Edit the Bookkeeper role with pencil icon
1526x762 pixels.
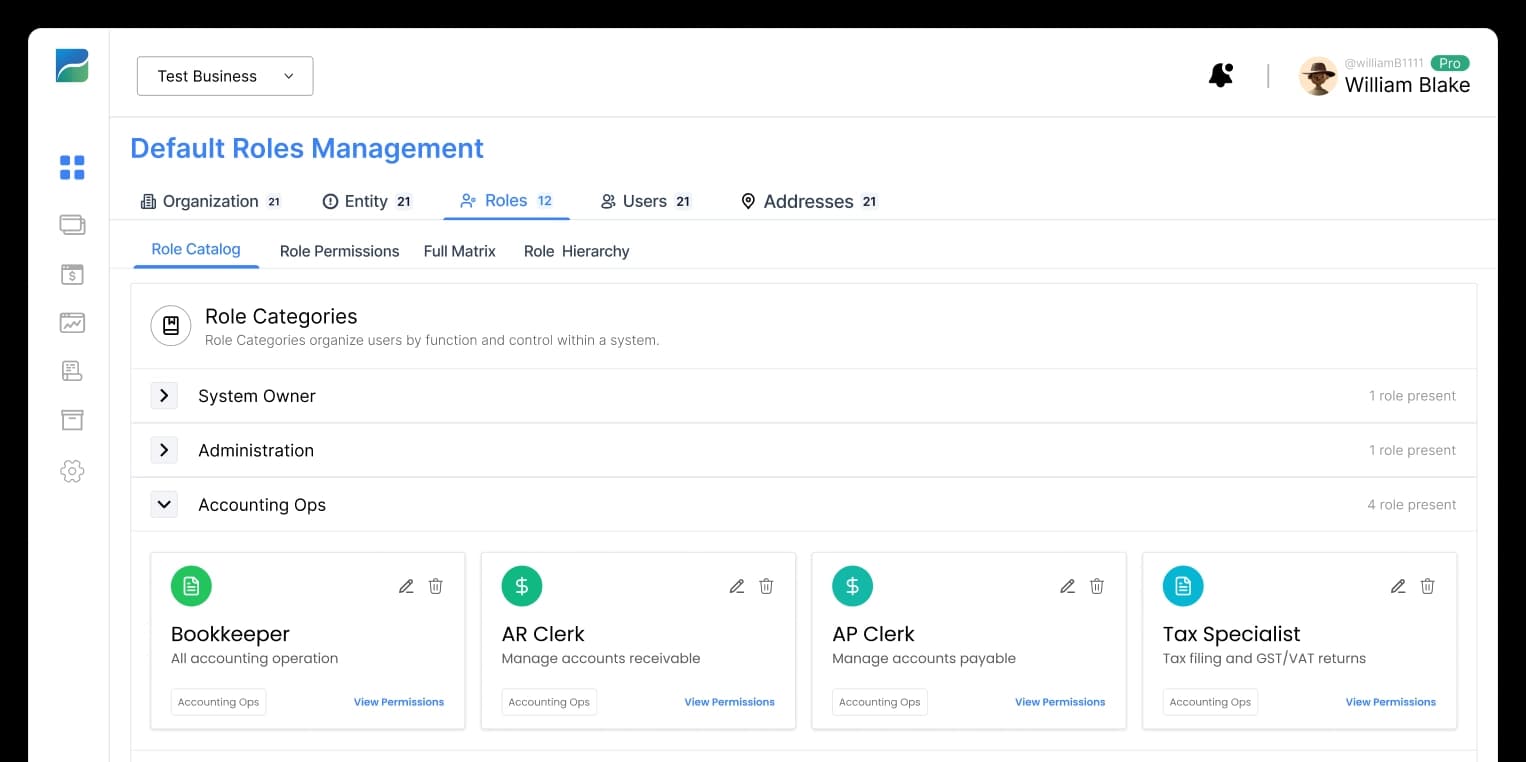click(x=406, y=586)
